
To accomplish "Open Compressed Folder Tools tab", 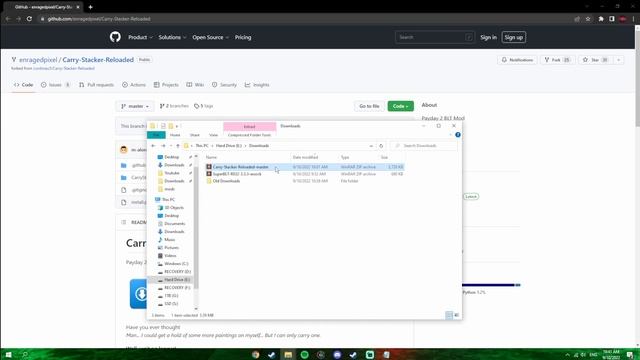I will (x=249, y=135).
